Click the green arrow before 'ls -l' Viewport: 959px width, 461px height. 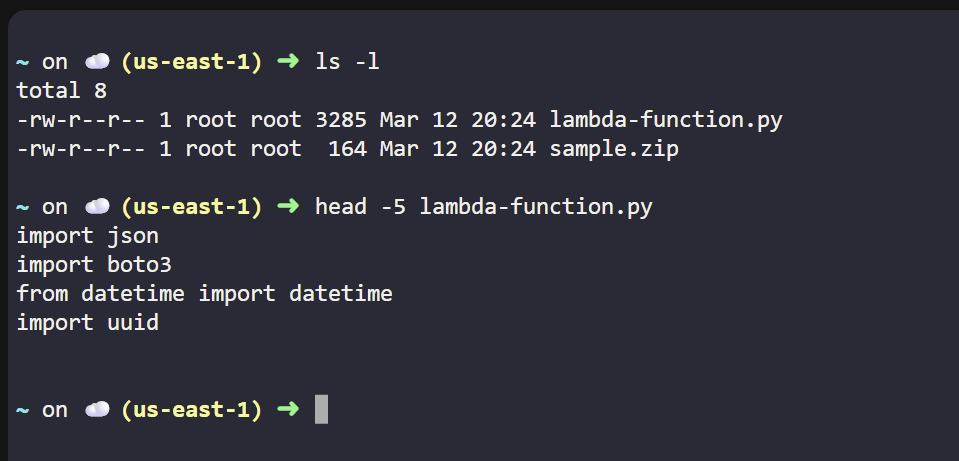[x=288, y=62]
